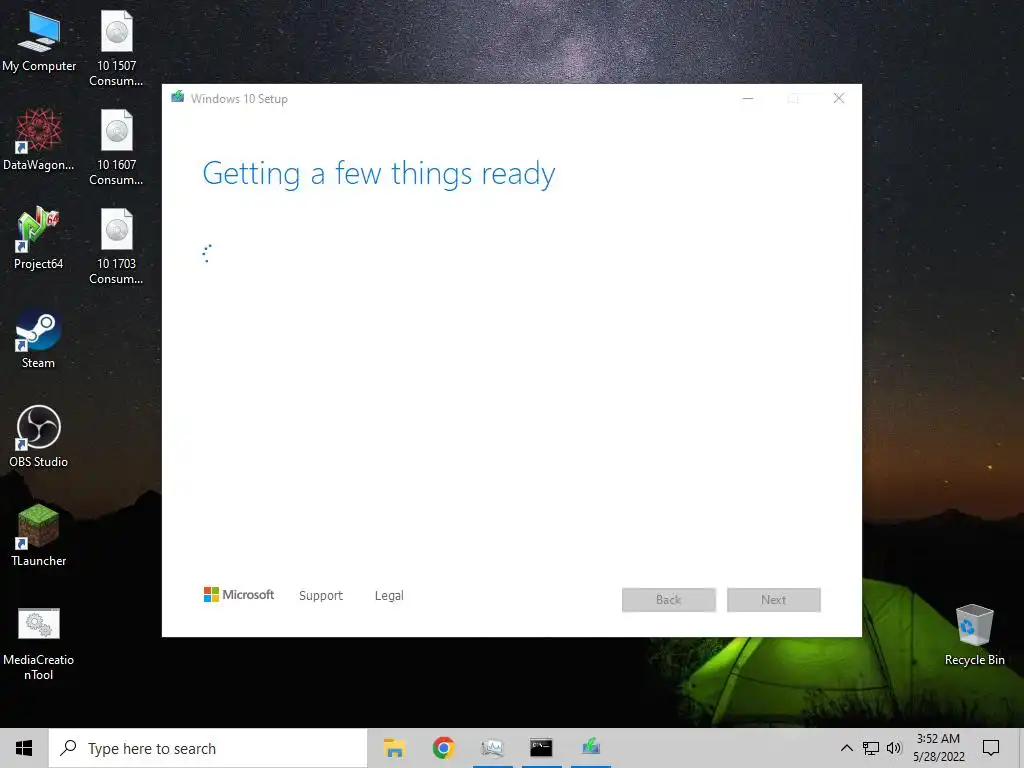Close the Windows 10 Setup window
Viewport: 1024px width, 768px height.
coord(839,99)
